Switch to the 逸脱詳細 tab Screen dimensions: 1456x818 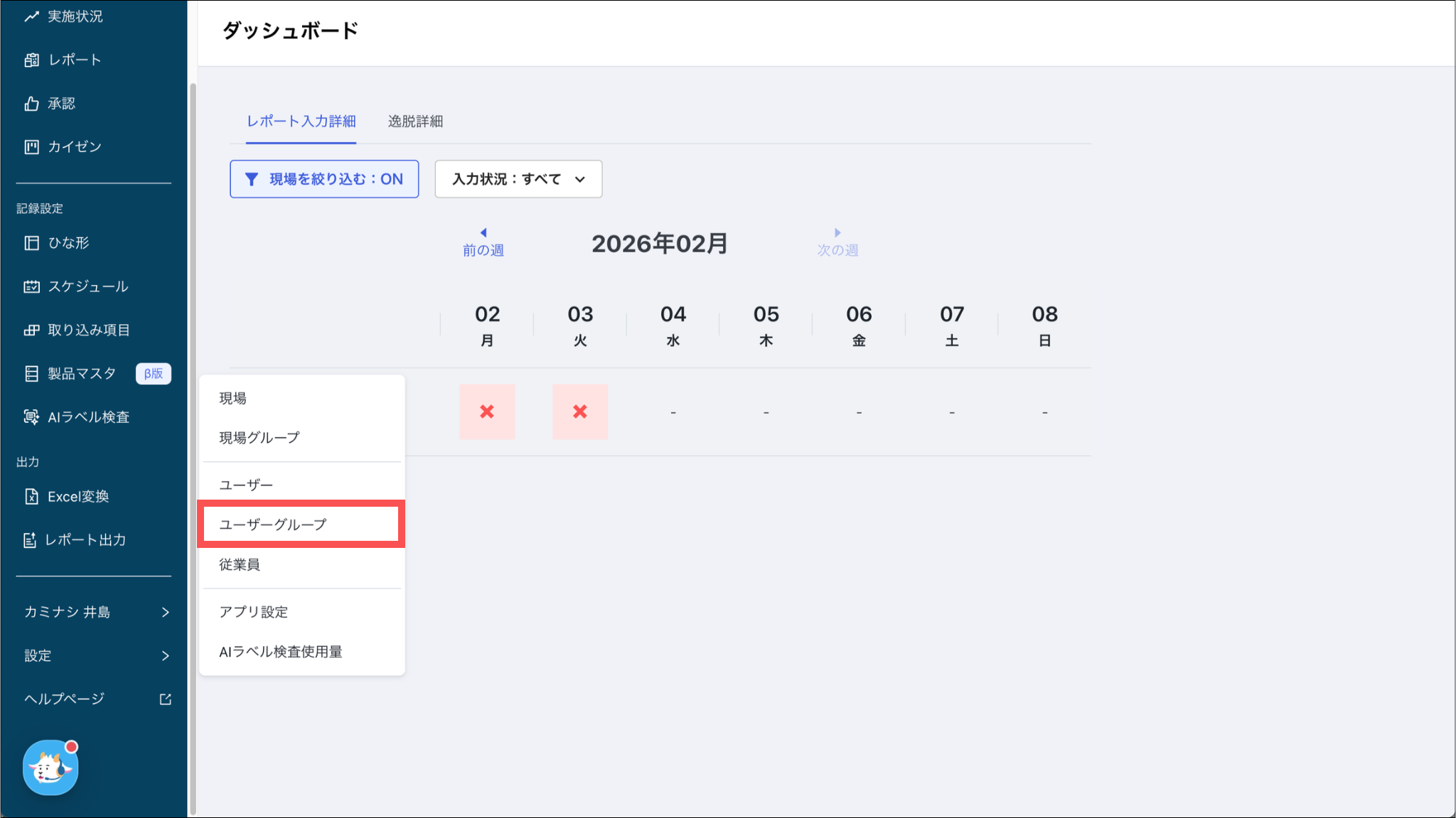415,122
